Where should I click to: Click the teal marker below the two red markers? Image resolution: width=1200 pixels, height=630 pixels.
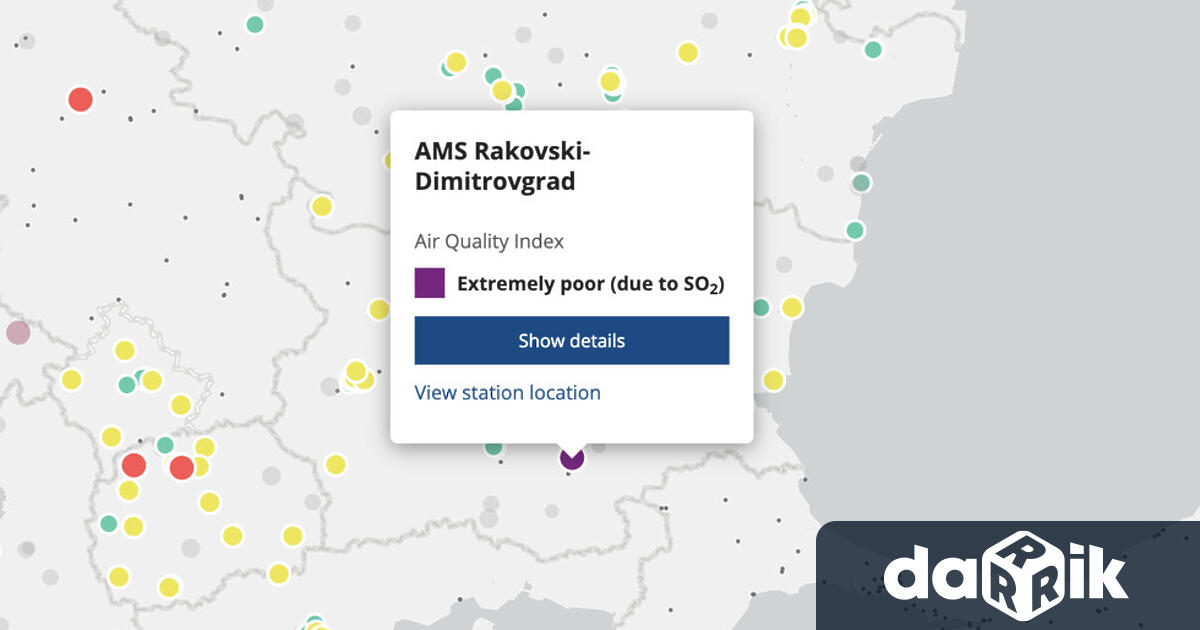[x=109, y=523]
